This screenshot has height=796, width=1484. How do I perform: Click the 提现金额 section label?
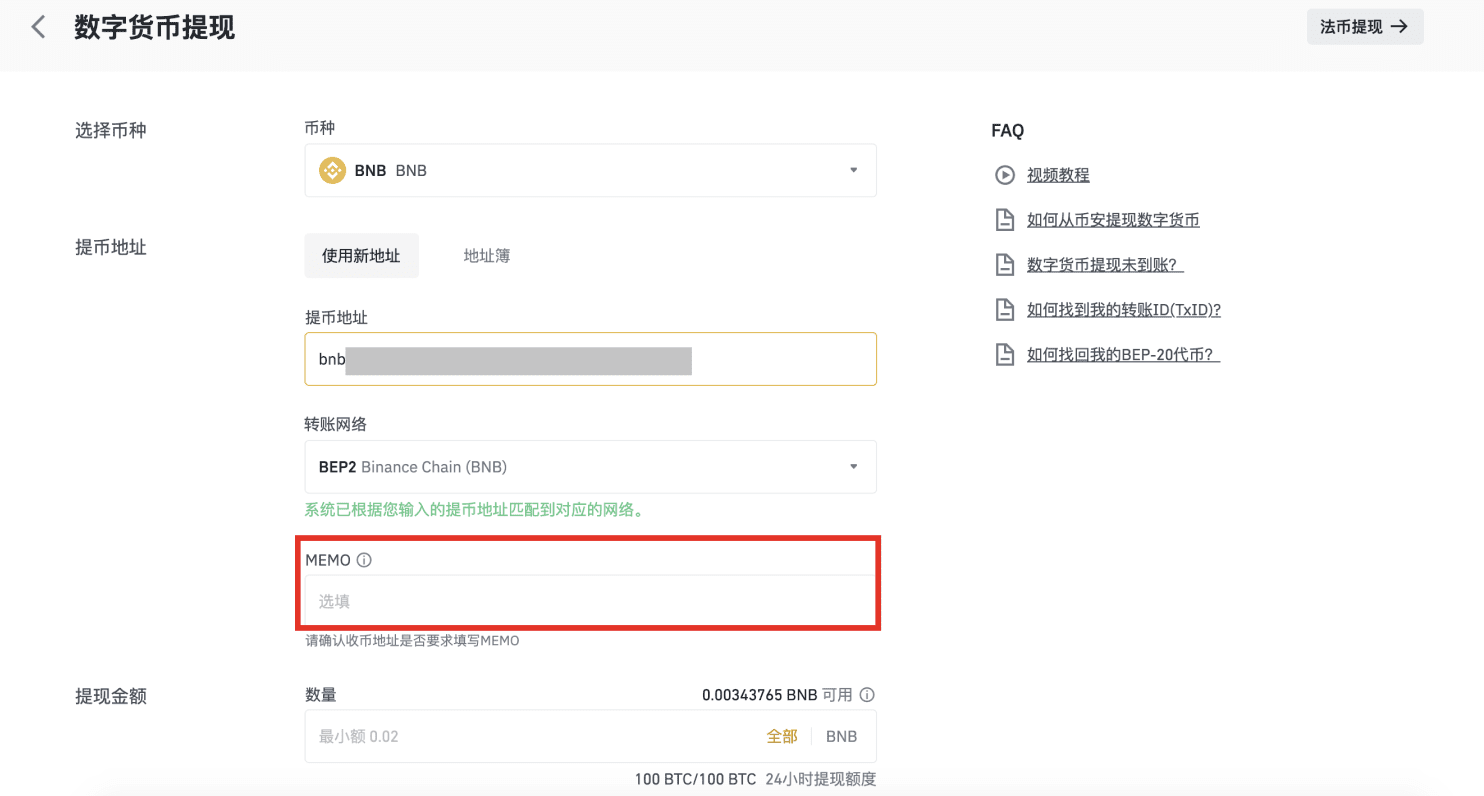click(111, 697)
